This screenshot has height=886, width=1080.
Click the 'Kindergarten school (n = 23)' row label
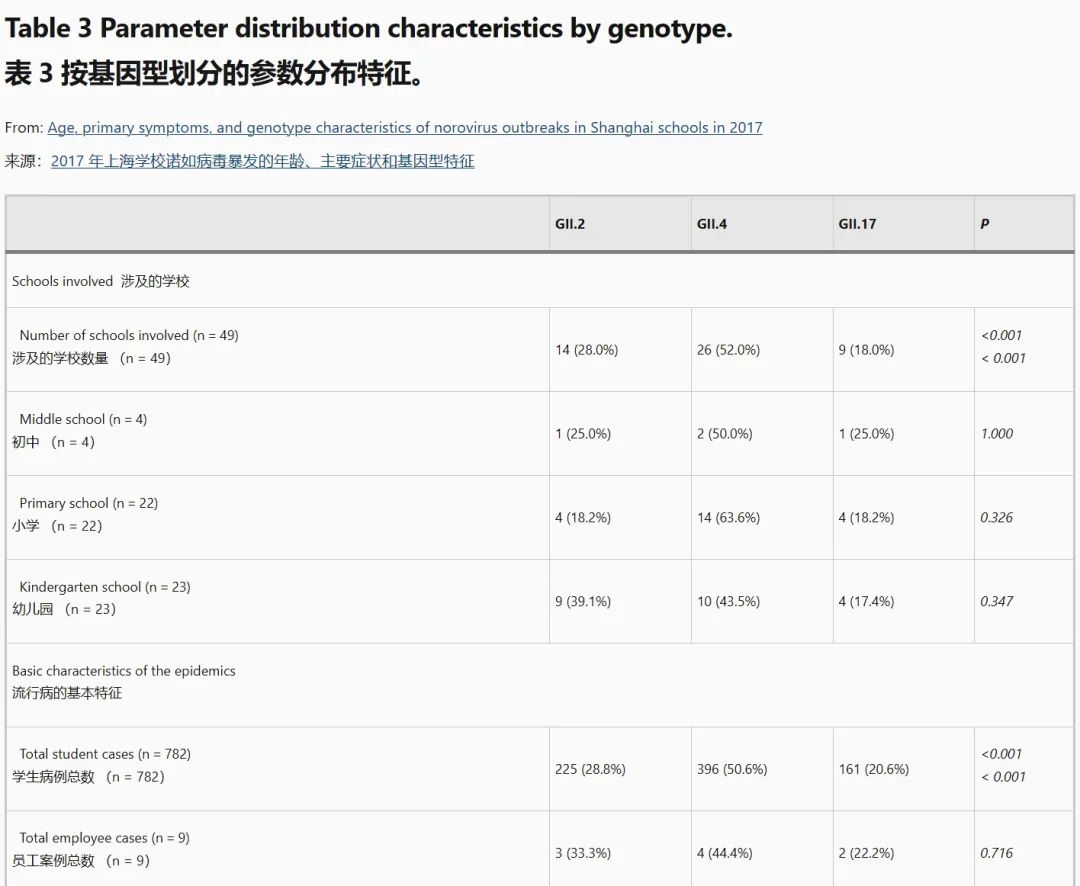tap(105, 587)
